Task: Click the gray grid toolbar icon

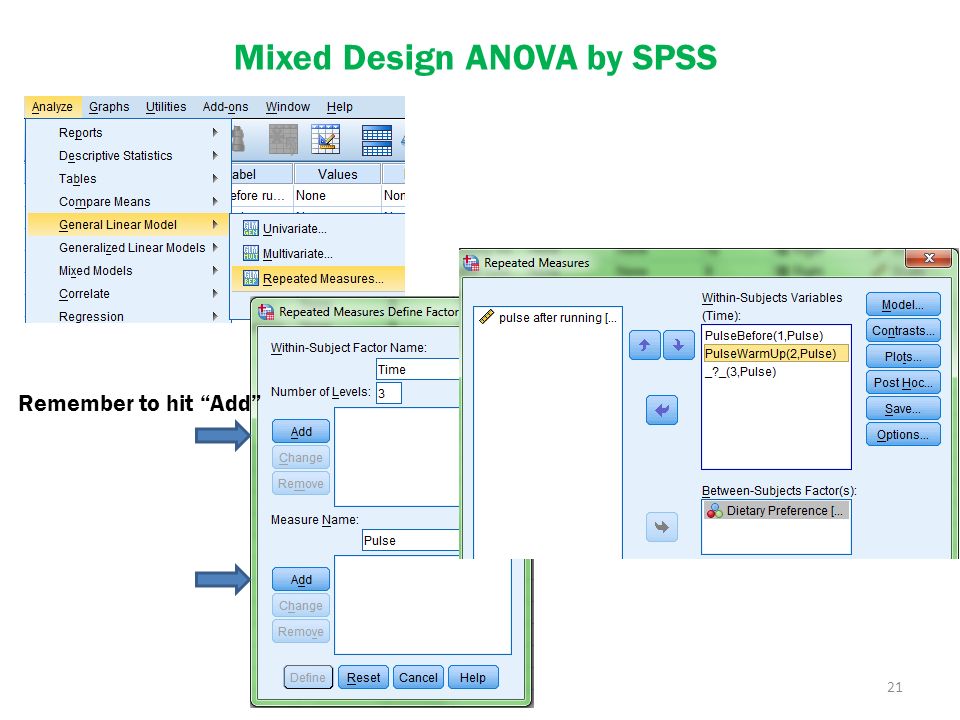Action: pos(283,139)
